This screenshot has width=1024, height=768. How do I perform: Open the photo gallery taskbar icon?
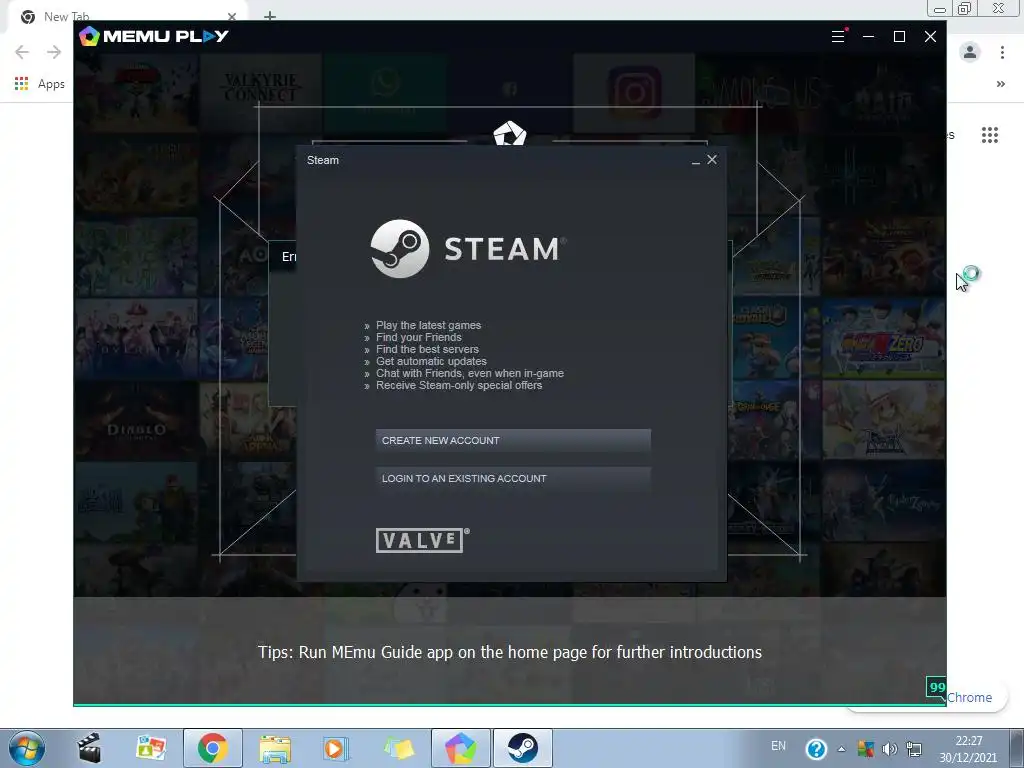151,748
